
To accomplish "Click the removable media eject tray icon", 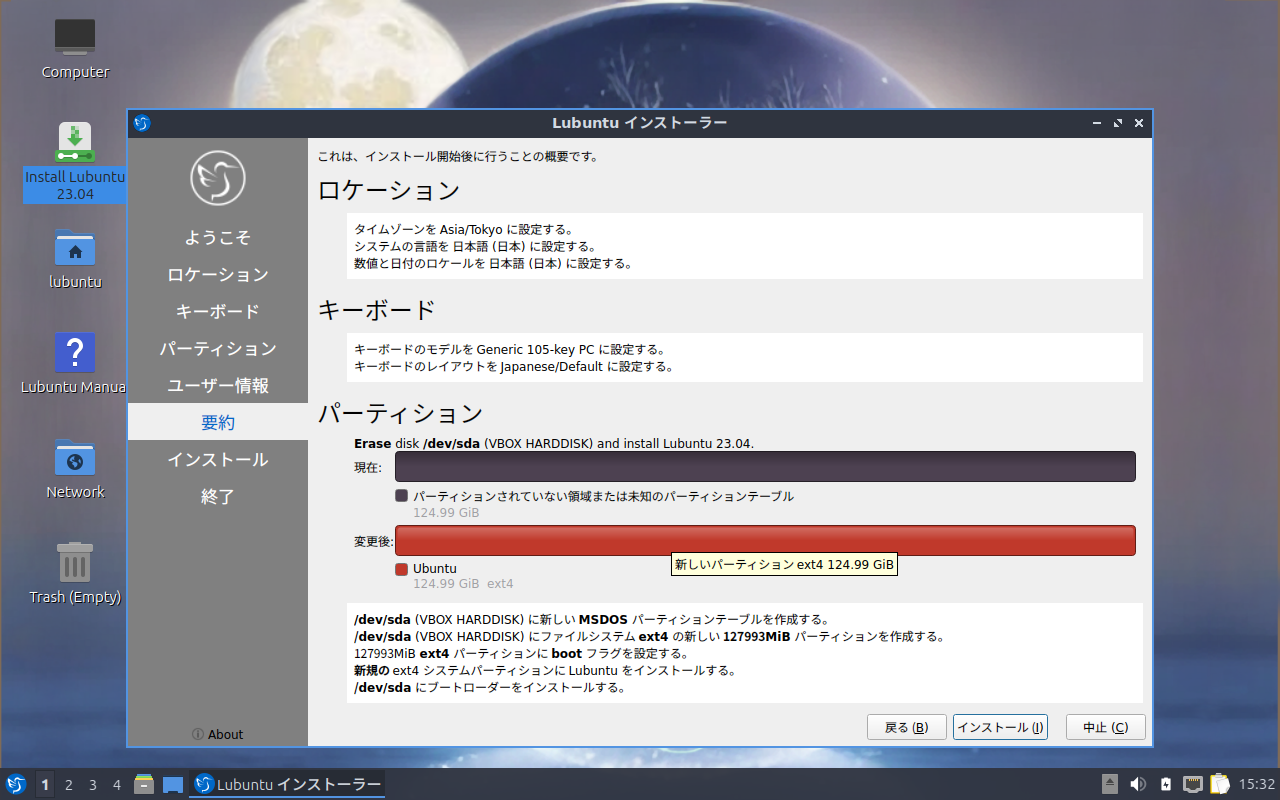I will point(1110,784).
